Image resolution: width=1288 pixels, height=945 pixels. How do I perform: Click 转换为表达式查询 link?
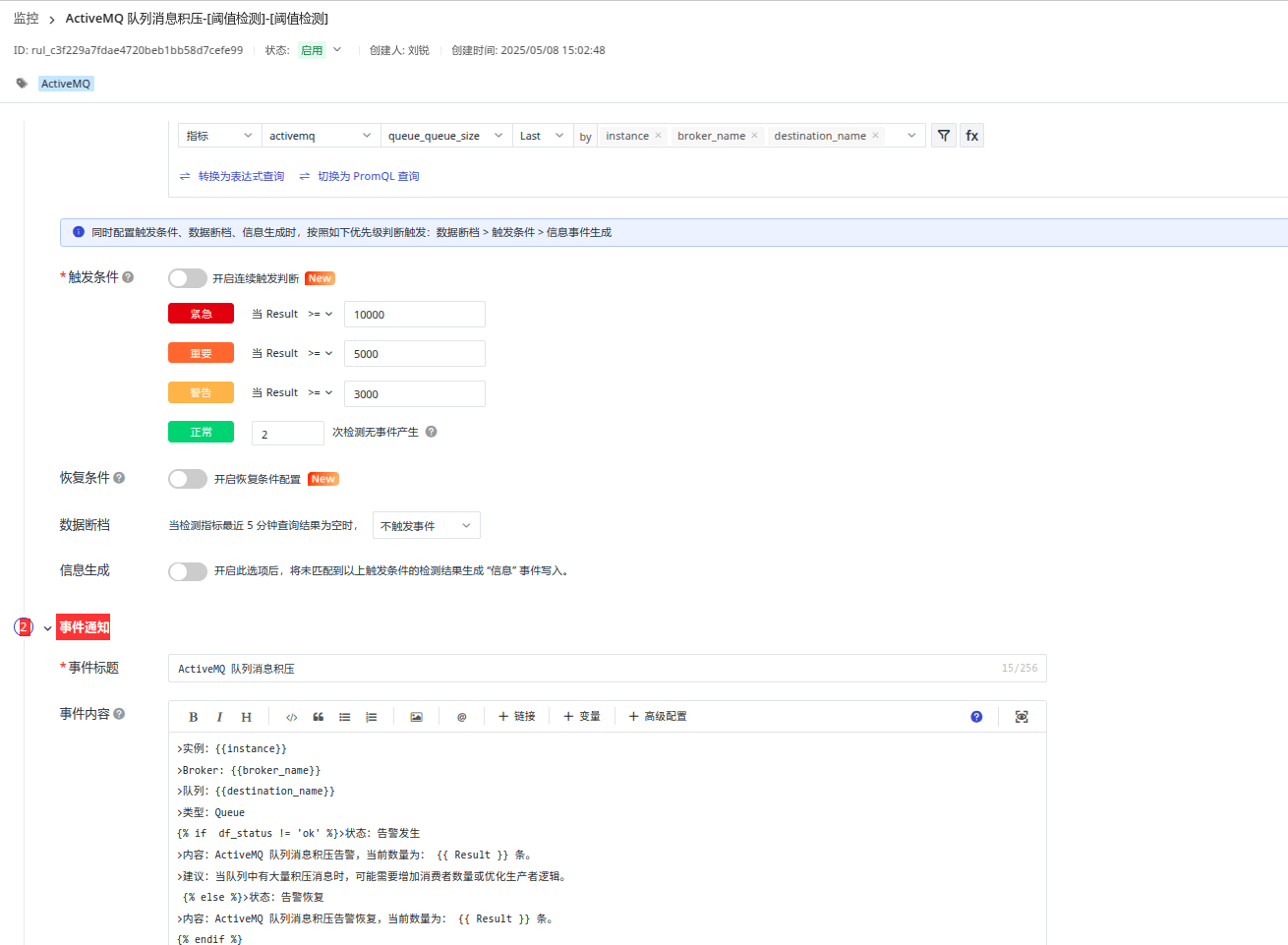232,176
